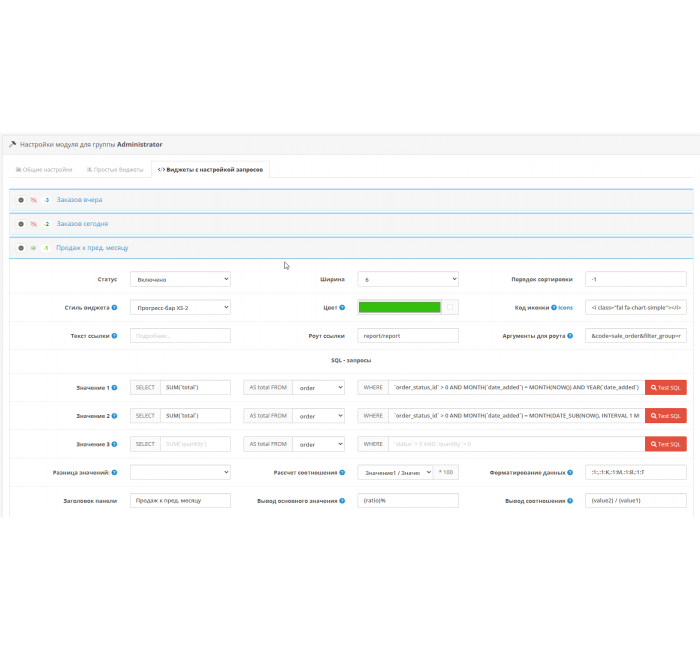Select Виджеты с настройкой запросов tab
This screenshot has width=700, height=650.
210,170
